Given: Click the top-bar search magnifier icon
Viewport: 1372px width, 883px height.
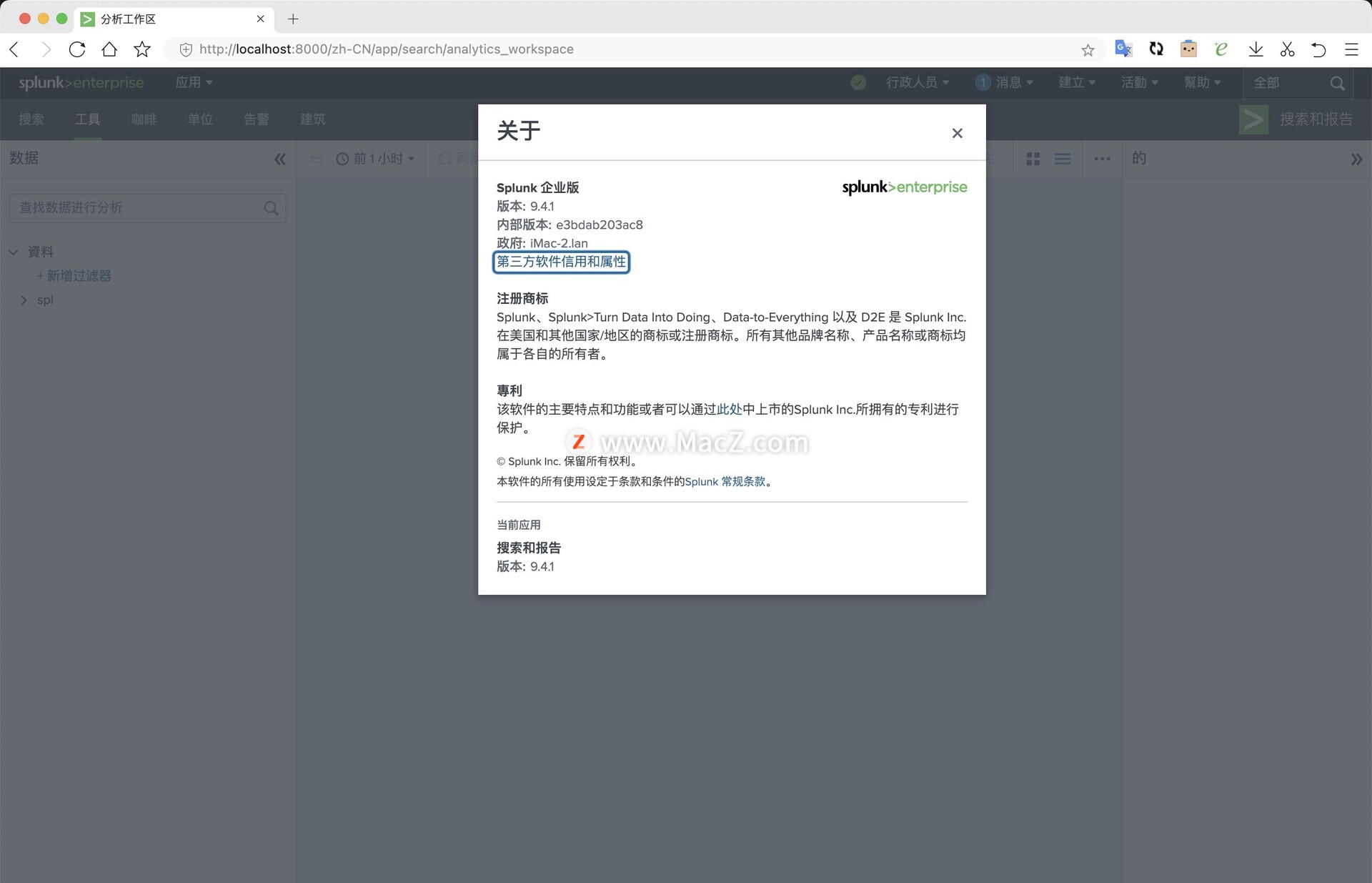Looking at the screenshot, I should click(1337, 83).
